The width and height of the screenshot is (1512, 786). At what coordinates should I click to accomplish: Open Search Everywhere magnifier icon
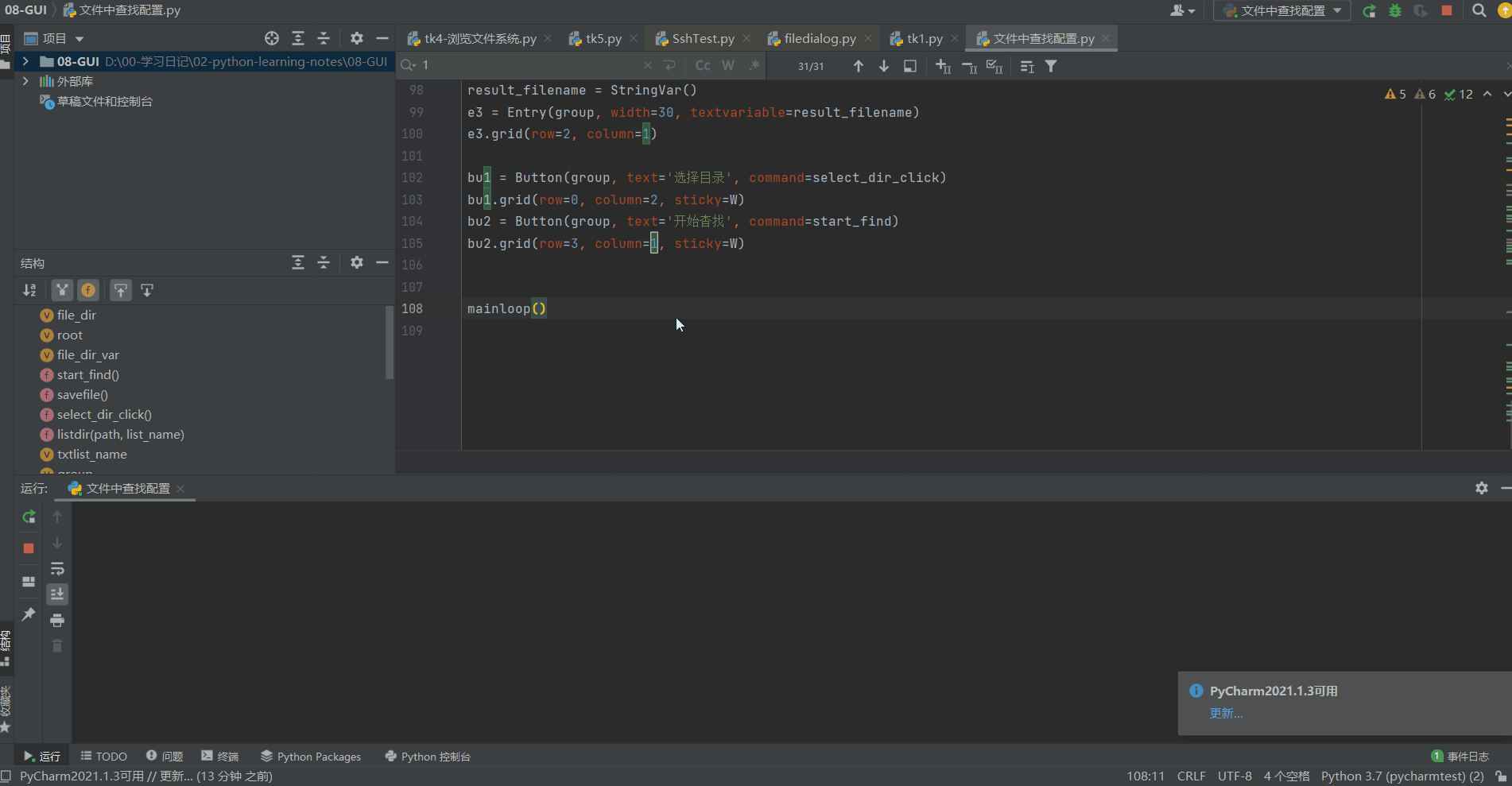[x=1479, y=11]
